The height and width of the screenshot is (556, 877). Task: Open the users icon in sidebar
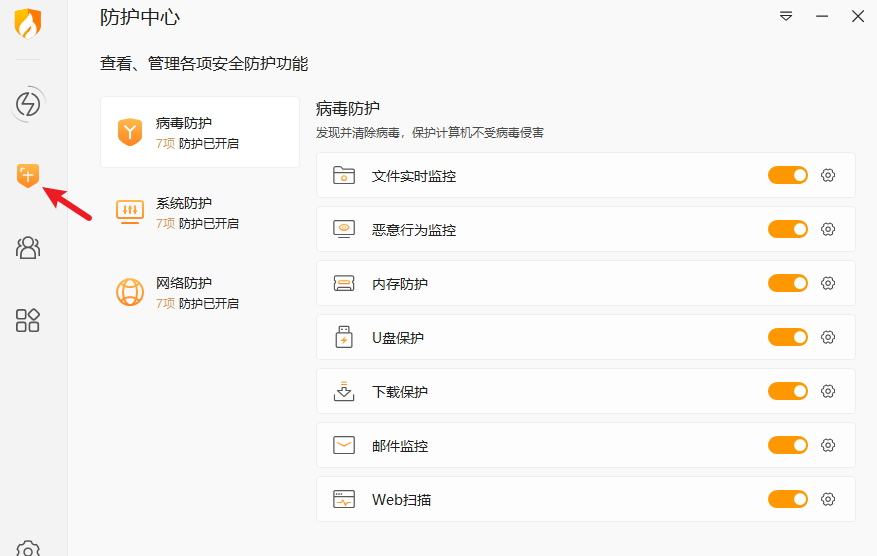click(x=27, y=247)
